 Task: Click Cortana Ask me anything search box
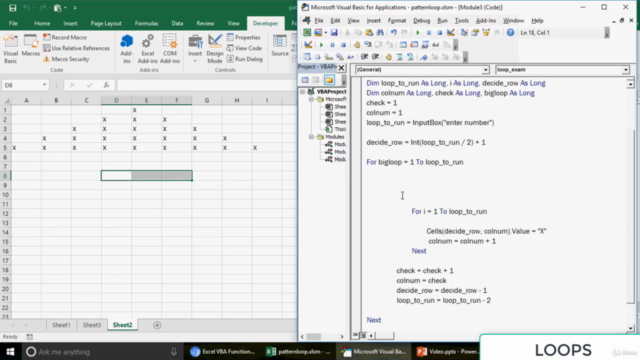pyautogui.click(x=101, y=351)
